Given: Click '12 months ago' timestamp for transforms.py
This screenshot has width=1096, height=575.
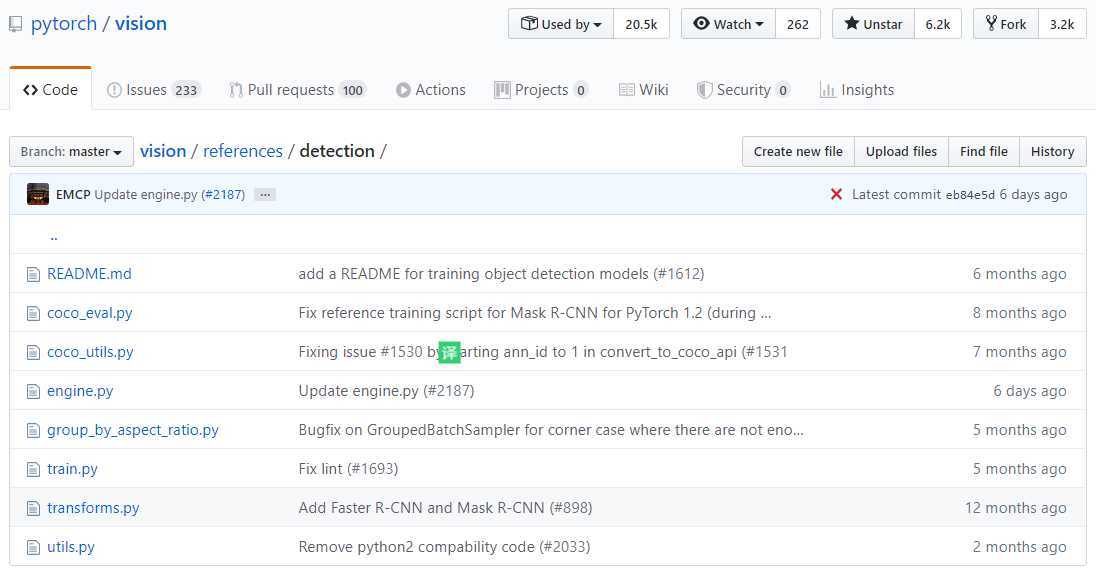Looking at the screenshot, I should 1016,508.
